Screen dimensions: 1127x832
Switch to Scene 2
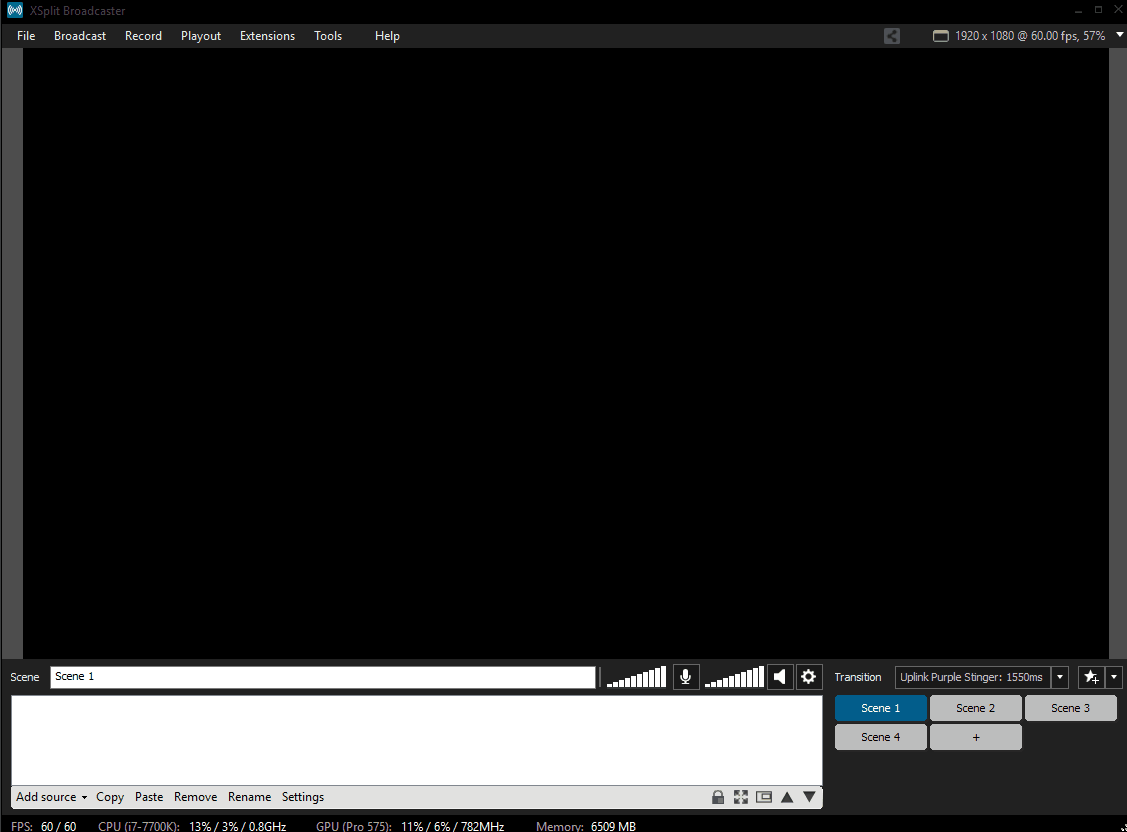pyautogui.click(x=975, y=707)
